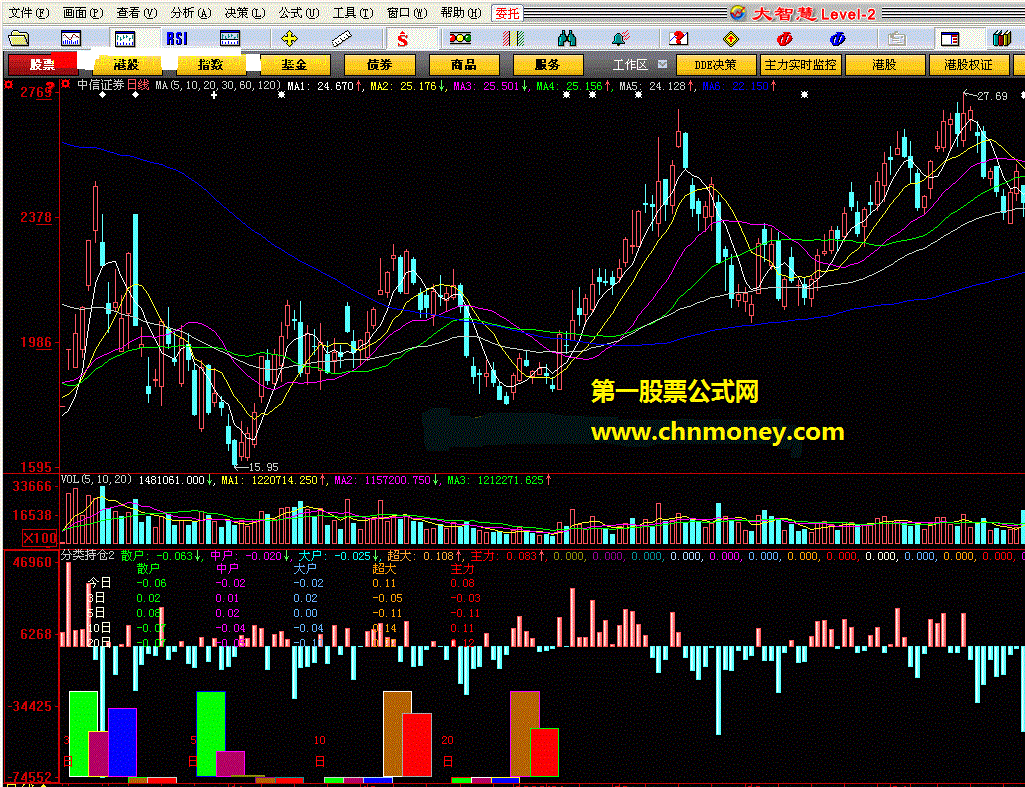Click the RSI indicator icon

click(x=176, y=39)
